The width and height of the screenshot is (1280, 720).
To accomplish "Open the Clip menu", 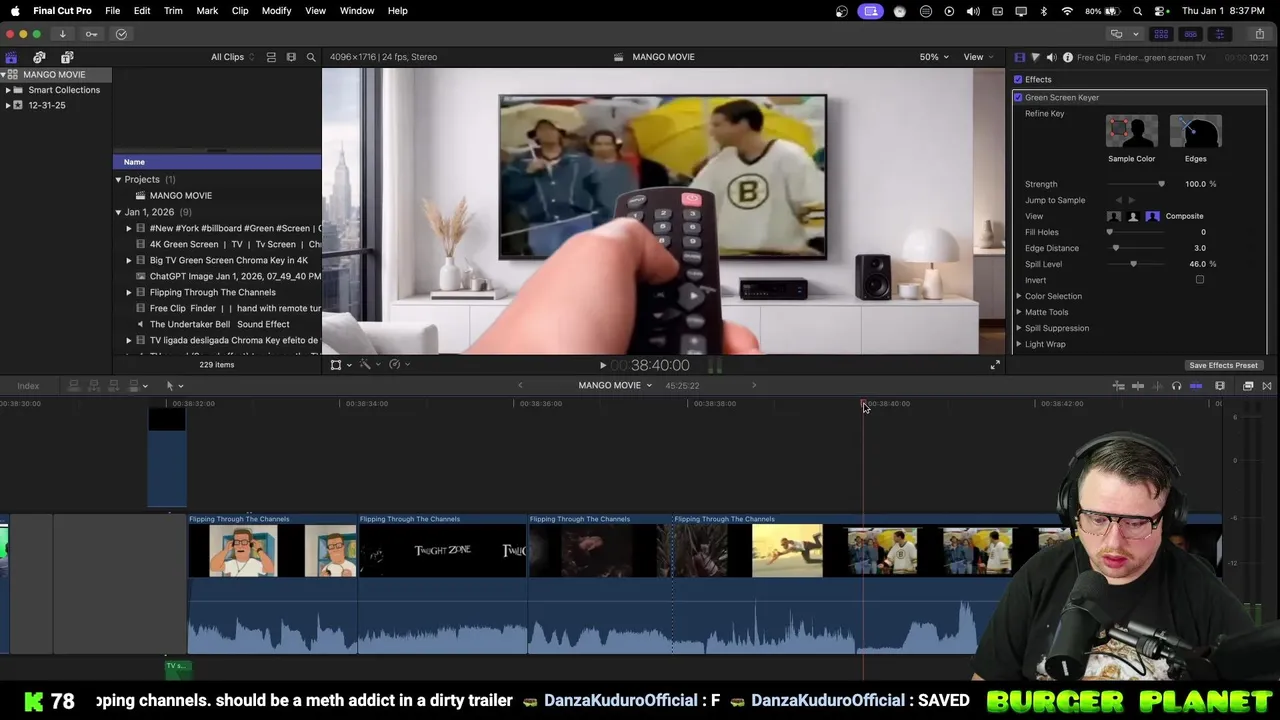I will pyautogui.click(x=240, y=11).
